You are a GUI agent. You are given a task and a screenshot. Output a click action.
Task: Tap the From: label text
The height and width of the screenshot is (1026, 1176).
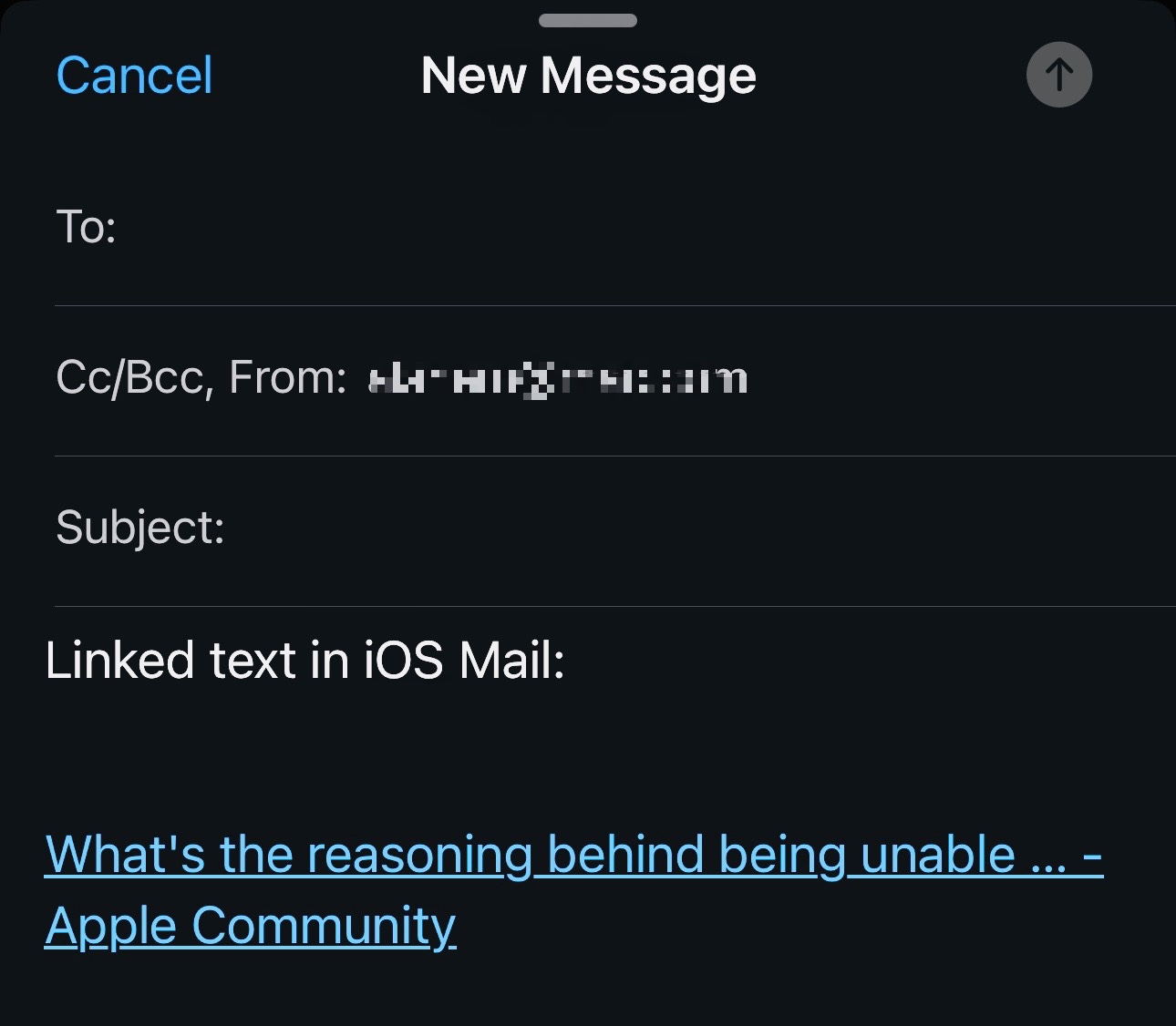click(x=287, y=377)
